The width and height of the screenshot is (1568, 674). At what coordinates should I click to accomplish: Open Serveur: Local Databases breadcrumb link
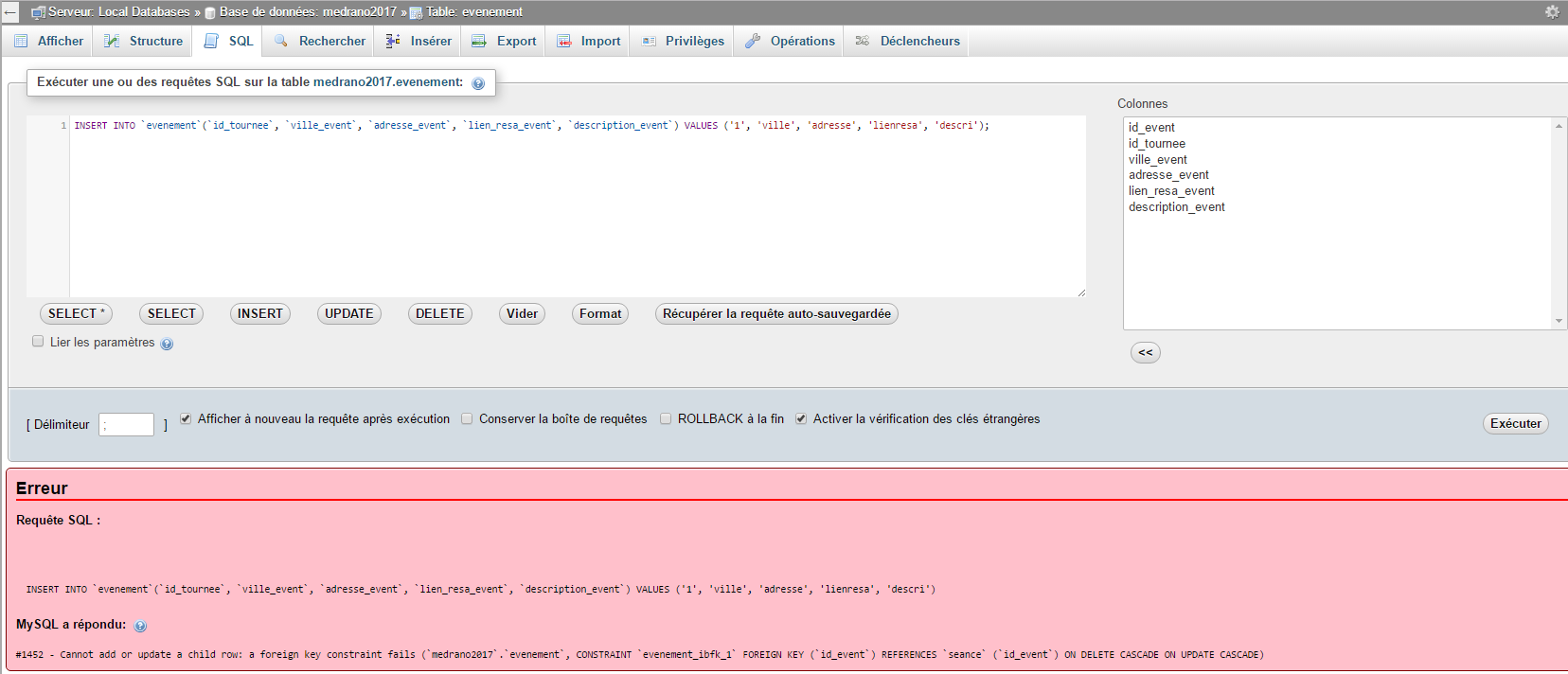click(118, 12)
